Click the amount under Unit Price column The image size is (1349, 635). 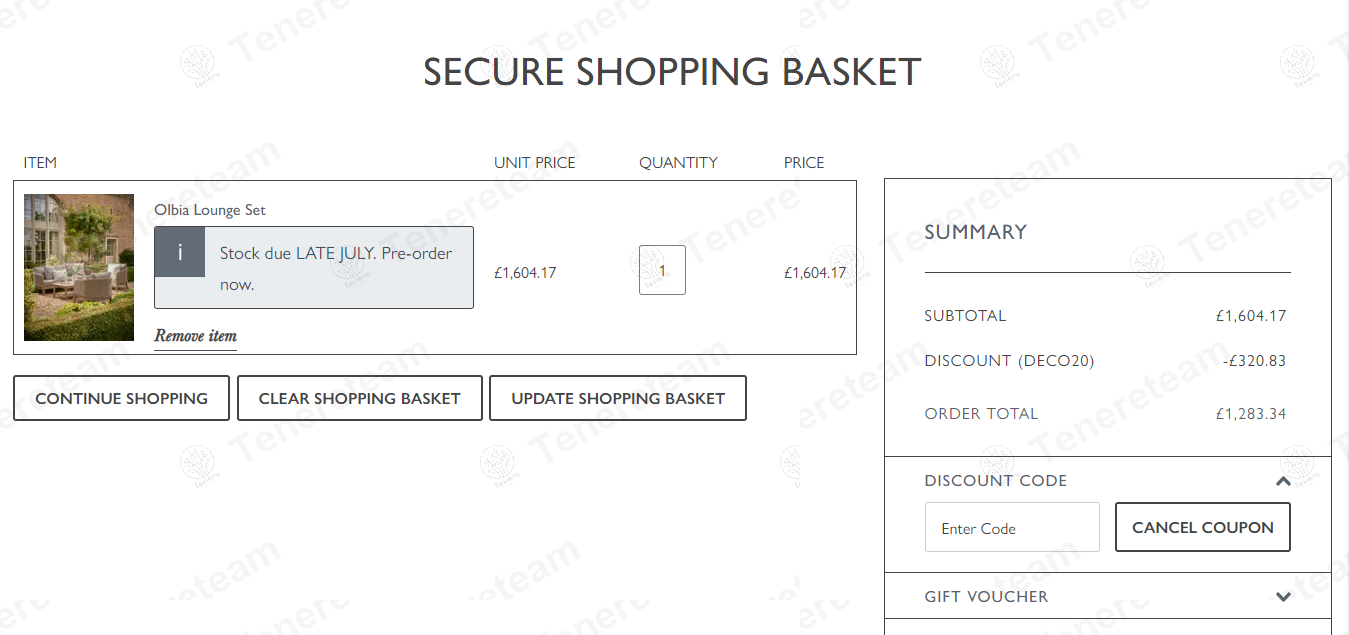525,273
